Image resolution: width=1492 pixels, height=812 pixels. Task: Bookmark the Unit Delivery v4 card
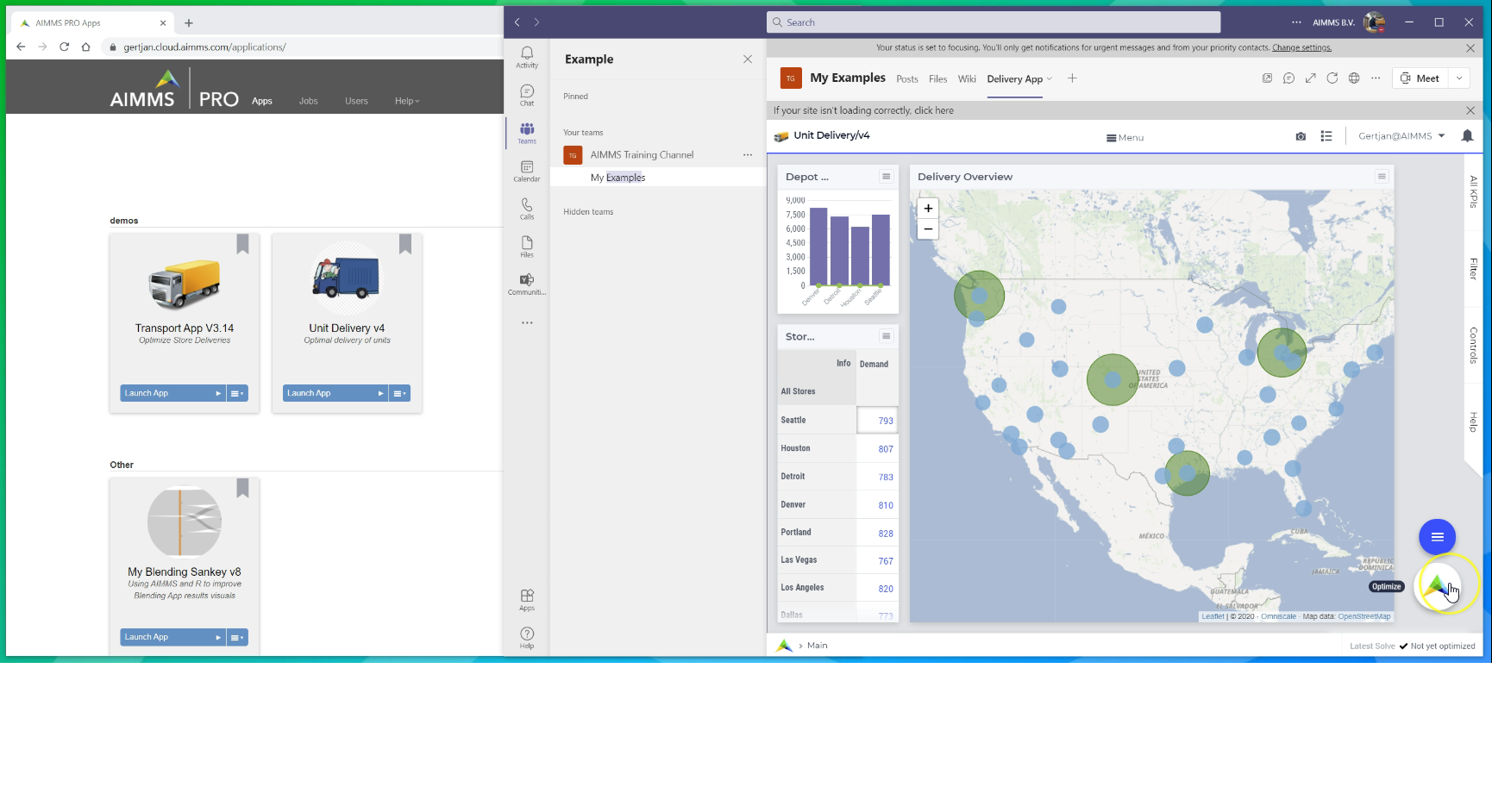point(405,244)
